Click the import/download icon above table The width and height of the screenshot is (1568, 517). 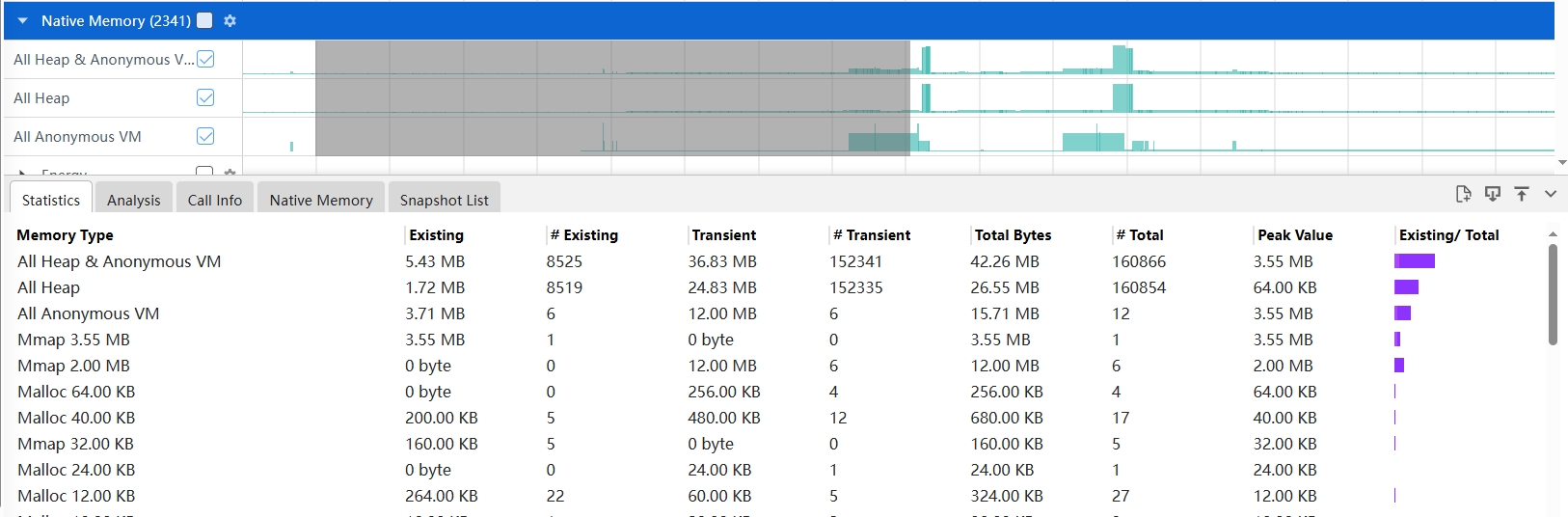point(1492,194)
